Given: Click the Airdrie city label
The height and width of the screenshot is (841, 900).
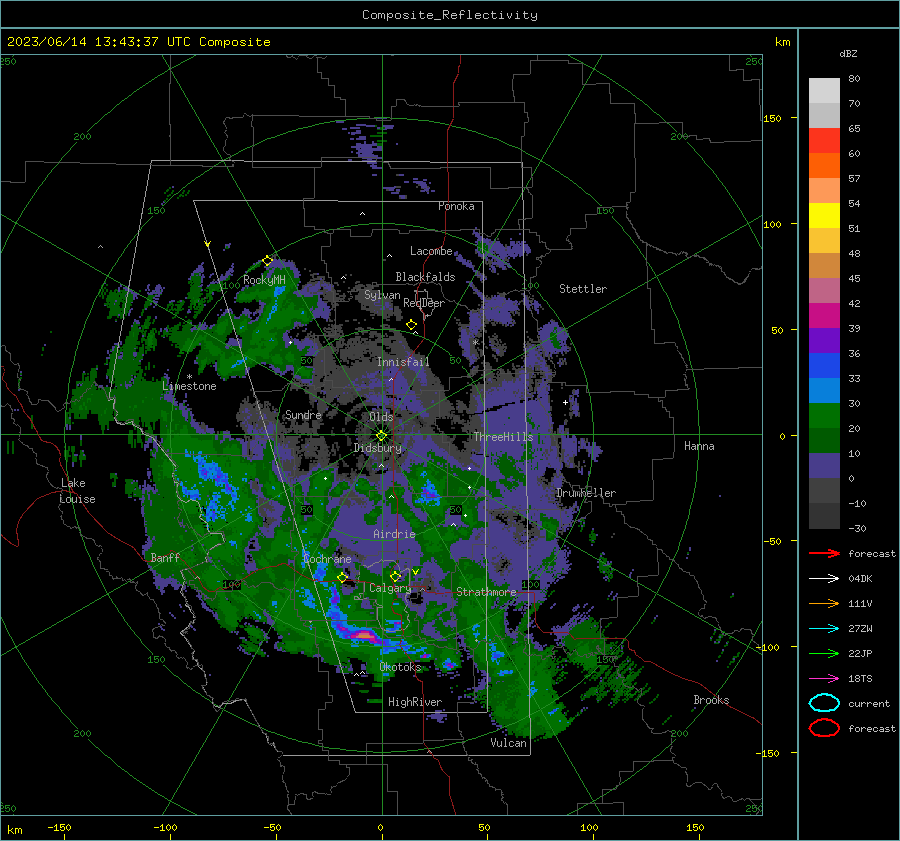Looking at the screenshot, I should pyautogui.click(x=394, y=534).
